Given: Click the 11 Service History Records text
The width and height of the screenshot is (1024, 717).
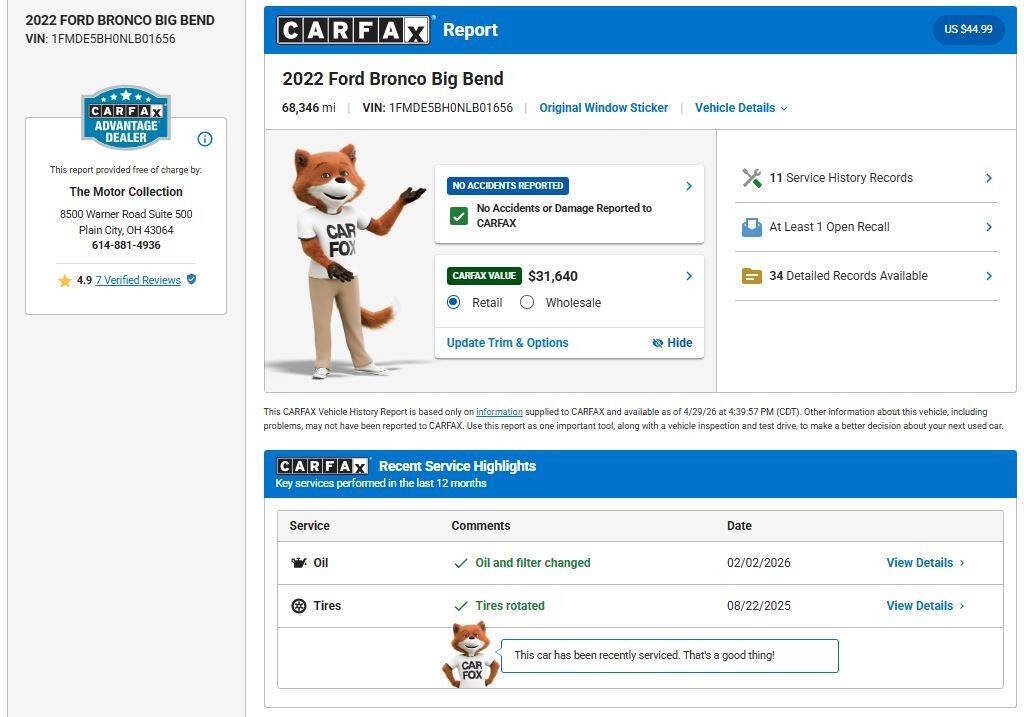Looking at the screenshot, I should point(840,178).
